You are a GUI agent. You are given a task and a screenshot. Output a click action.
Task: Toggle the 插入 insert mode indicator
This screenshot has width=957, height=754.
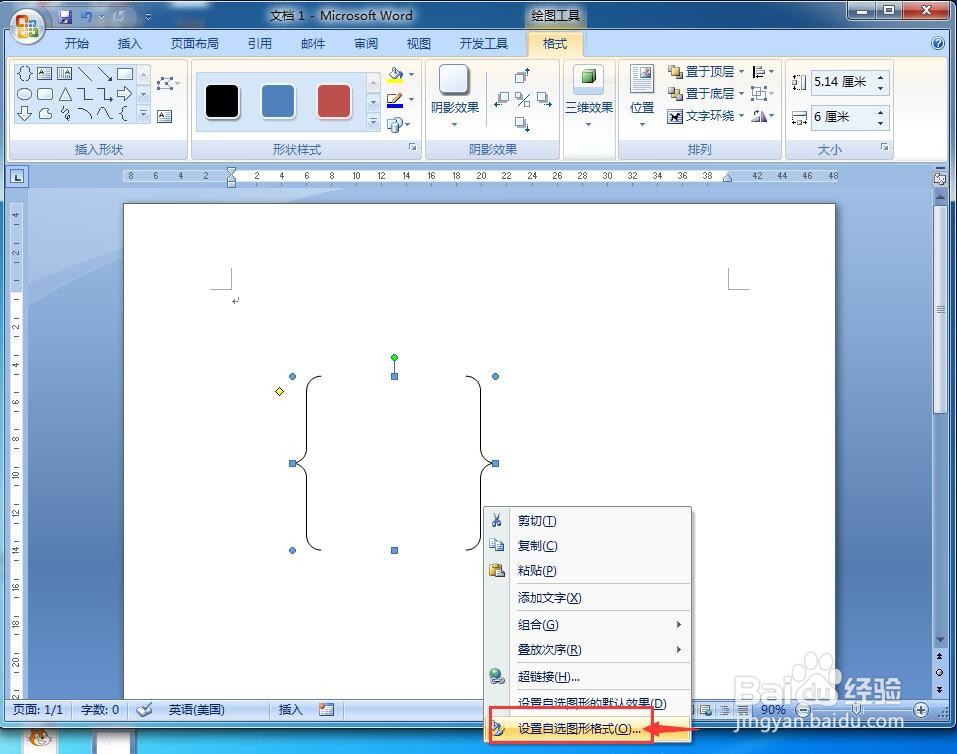291,709
